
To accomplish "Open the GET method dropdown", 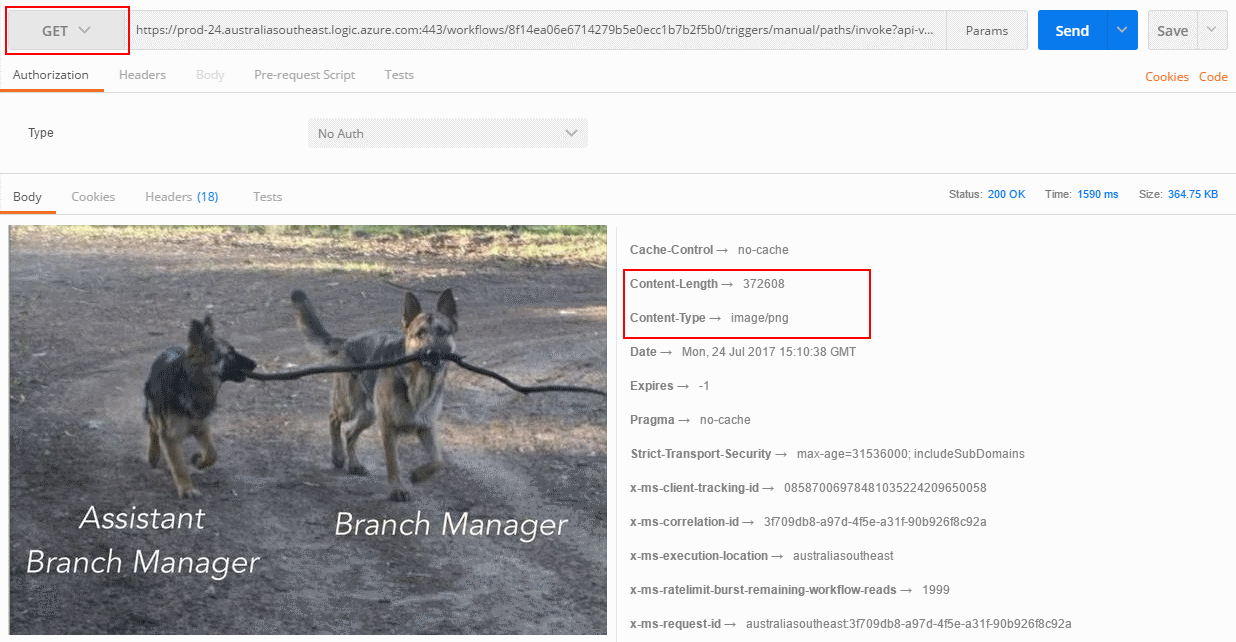I will (67, 31).
